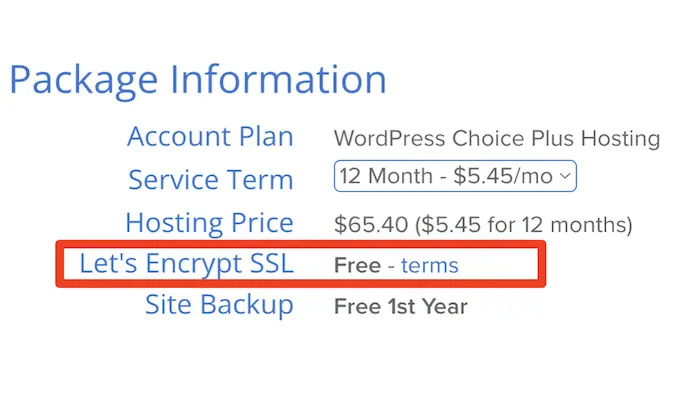The image size is (675, 400).
Task: Click the Hosting Price label
Action: (x=209, y=223)
